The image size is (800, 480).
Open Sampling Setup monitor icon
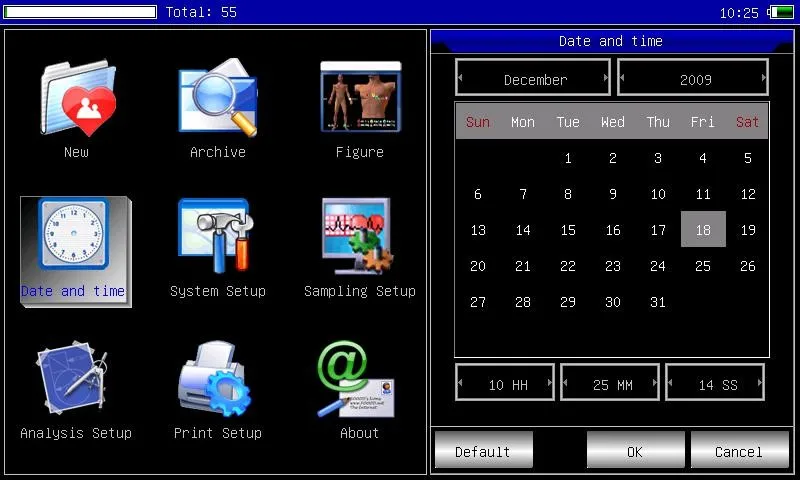pyautogui.click(x=359, y=238)
